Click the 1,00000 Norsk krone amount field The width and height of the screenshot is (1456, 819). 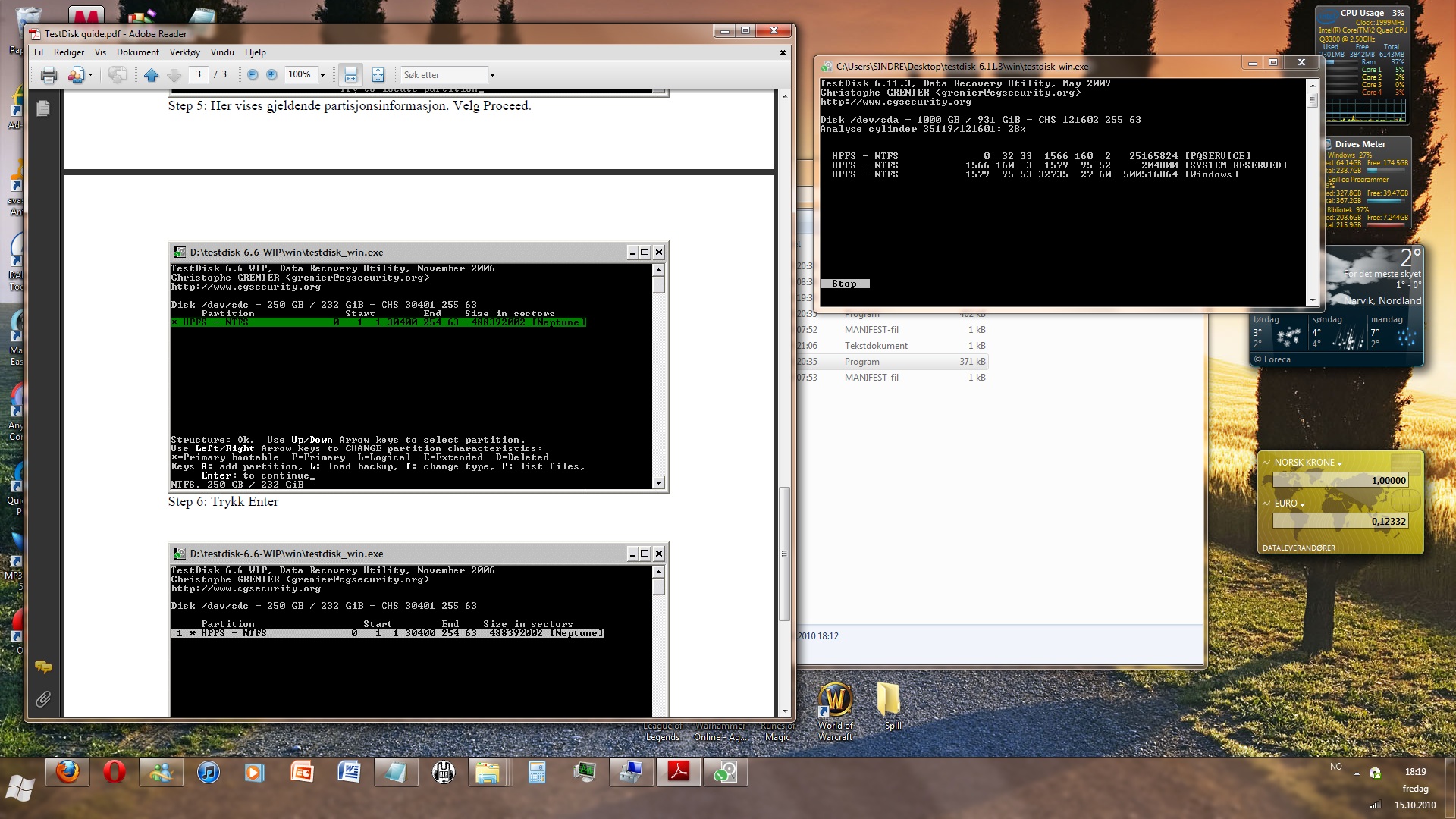click(x=1340, y=480)
